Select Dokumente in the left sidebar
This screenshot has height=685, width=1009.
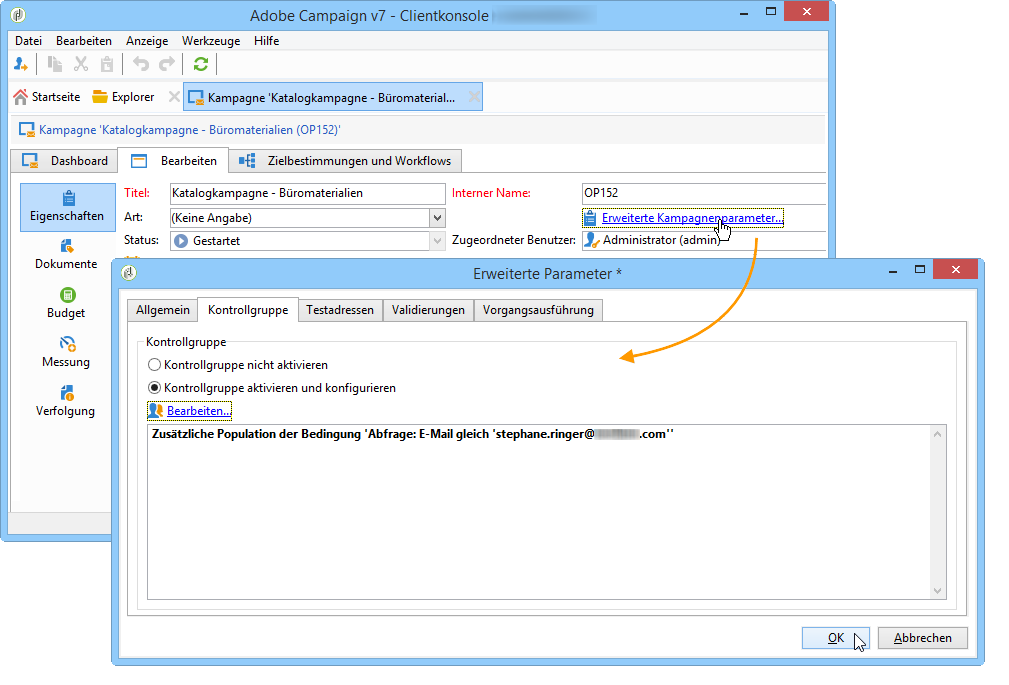pyautogui.click(x=66, y=254)
